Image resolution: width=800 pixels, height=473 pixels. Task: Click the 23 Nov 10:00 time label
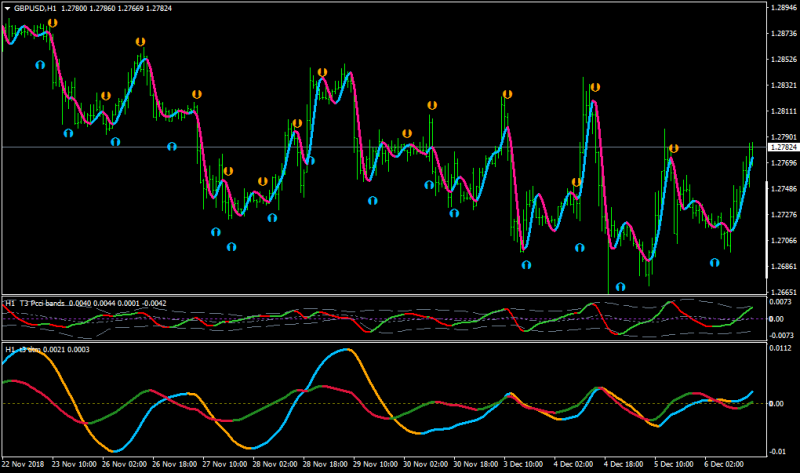point(74,464)
